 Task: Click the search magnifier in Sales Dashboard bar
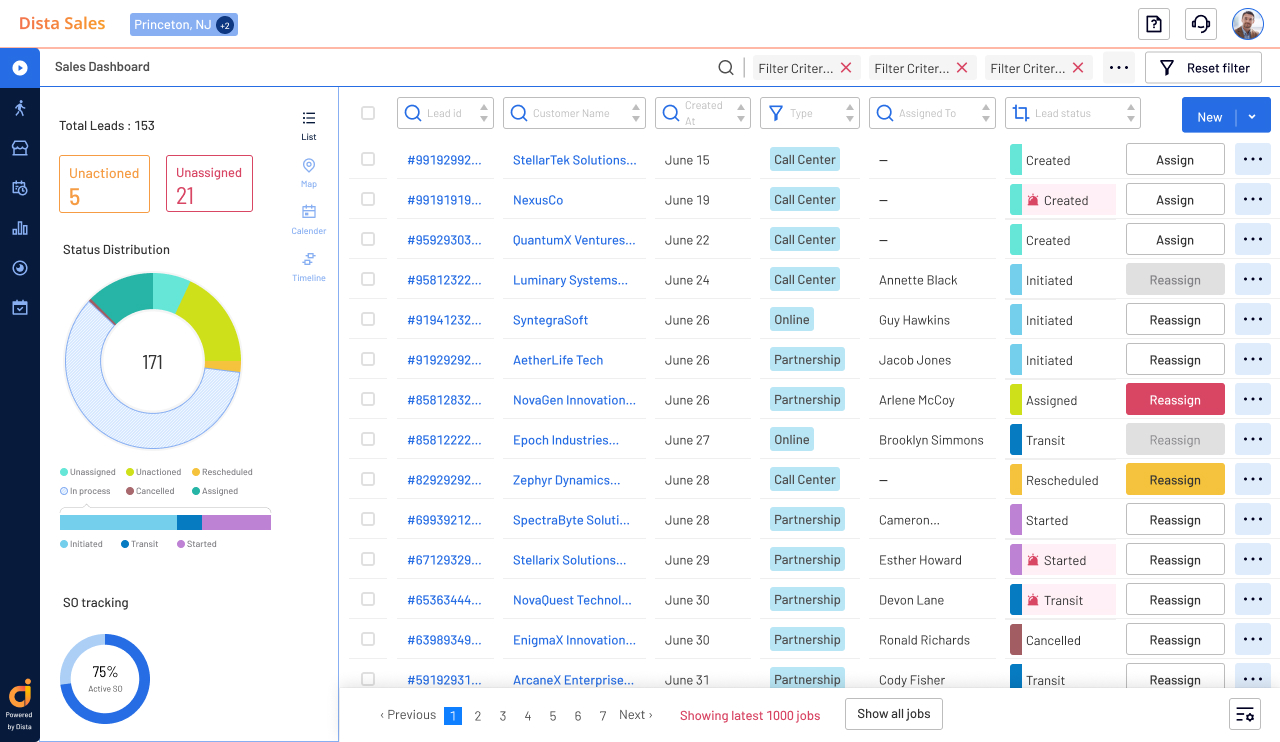pos(726,68)
